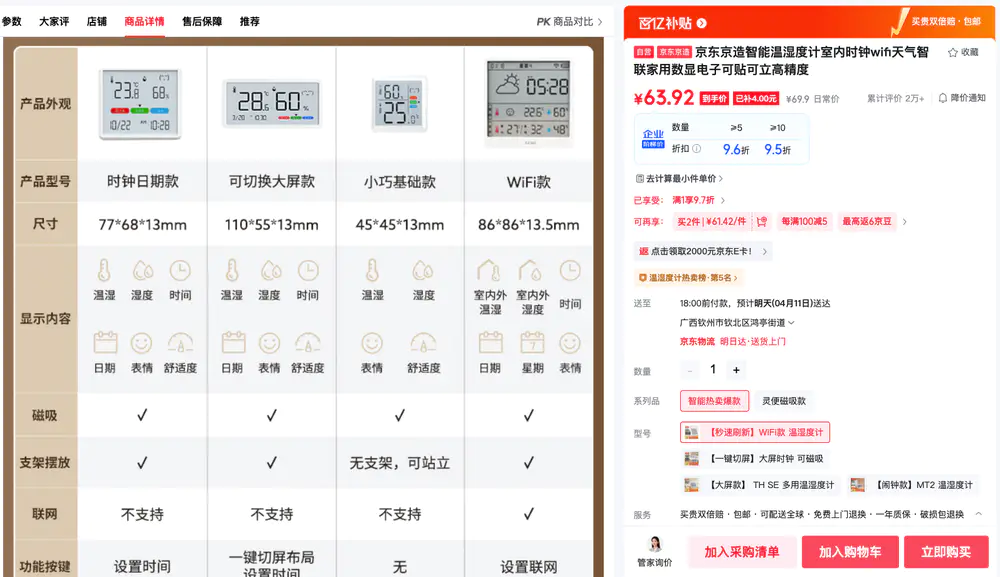This screenshot has width=1000, height=577.
Task: Click 时钟日期款 表情 smiley icon
Action: click(x=142, y=343)
